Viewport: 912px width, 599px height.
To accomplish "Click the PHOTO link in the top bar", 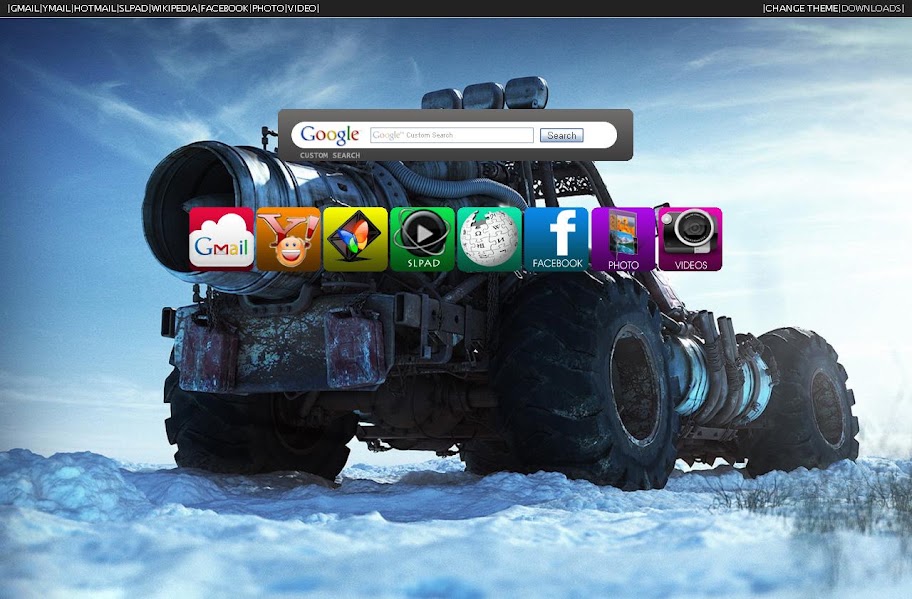I will tap(268, 8).
